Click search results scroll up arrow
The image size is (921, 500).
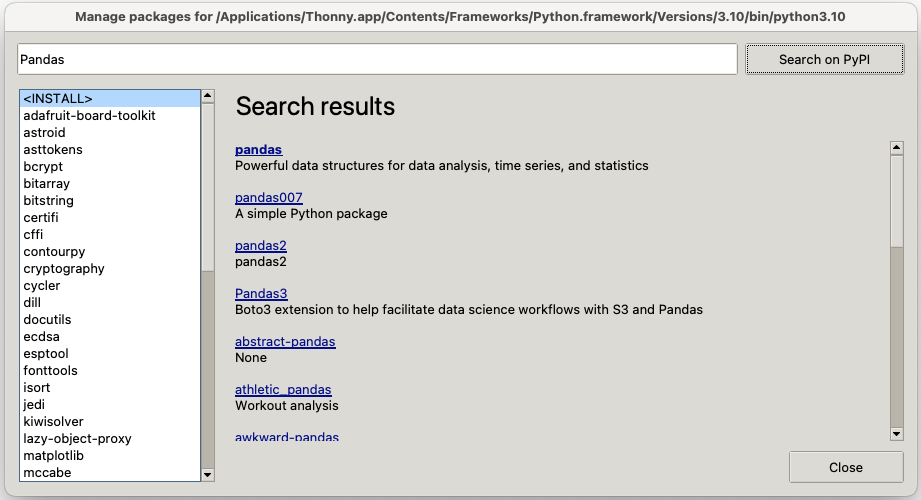(896, 147)
